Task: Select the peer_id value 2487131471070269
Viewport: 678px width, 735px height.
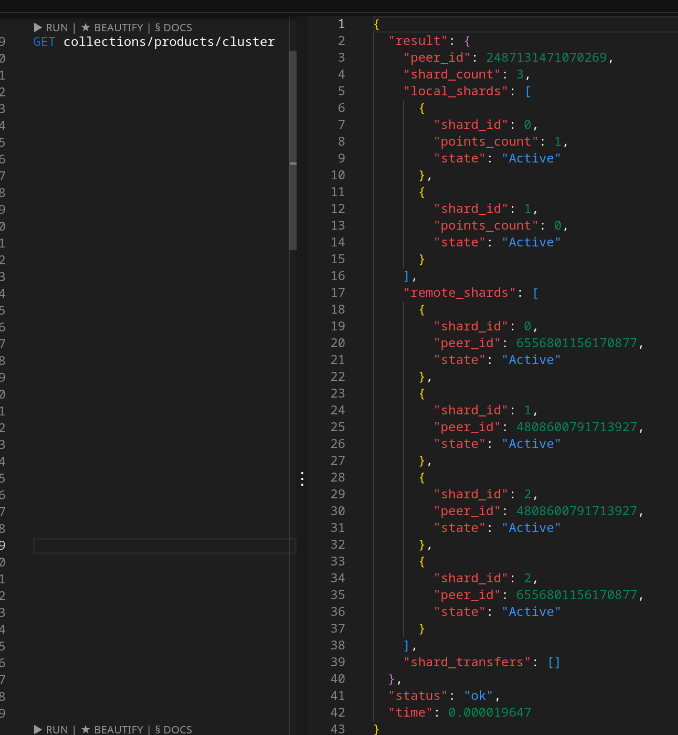Action: [550, 58]
